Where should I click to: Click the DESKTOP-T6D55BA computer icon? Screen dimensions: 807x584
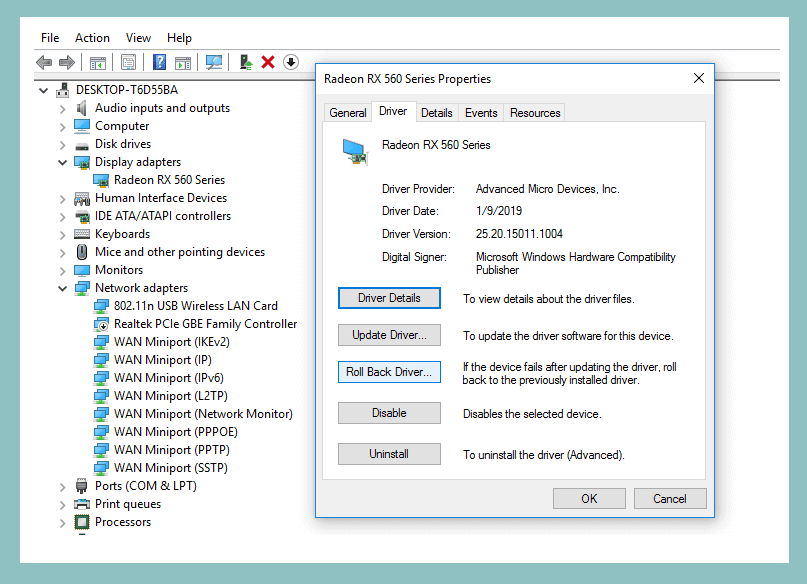[63, 90]
